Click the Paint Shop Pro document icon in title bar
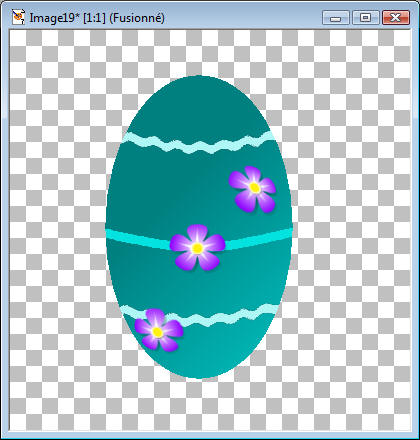Image resolution: width=420 pixels, height=440 pixels. pyautogui.click(x=18, y=17)
